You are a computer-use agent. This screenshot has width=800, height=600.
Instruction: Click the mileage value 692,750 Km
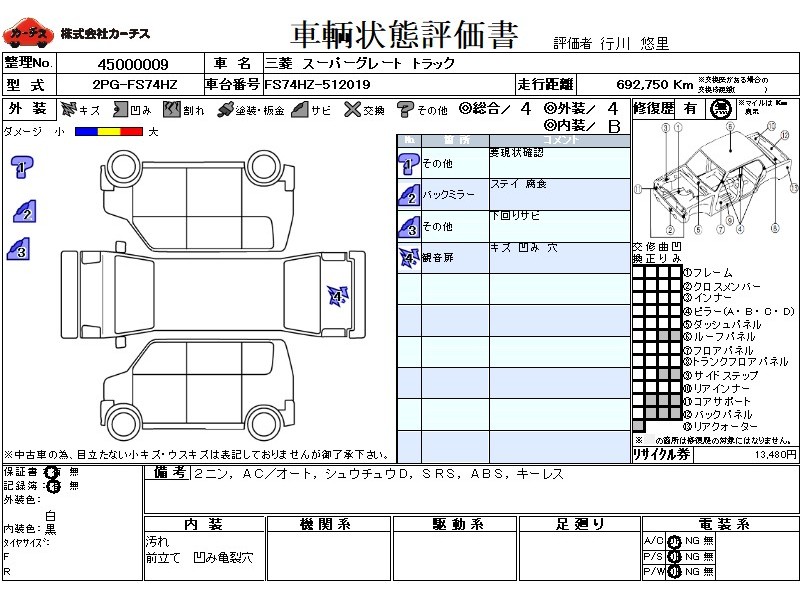655,84
